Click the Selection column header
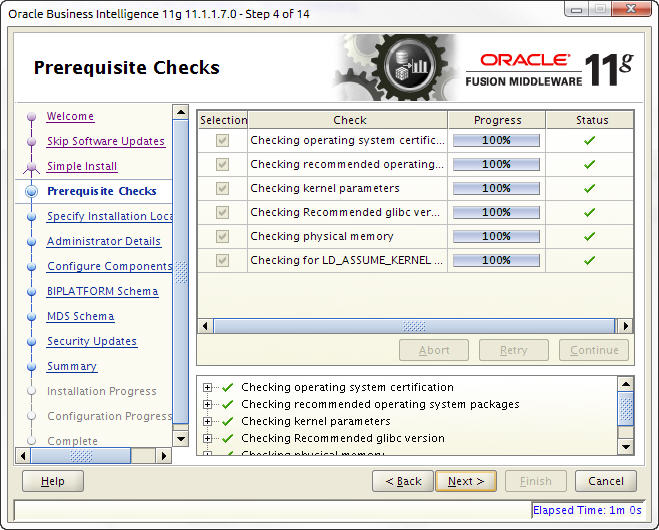Image resolution: width=659 pixels, height=530 pixels. (223, 120)
